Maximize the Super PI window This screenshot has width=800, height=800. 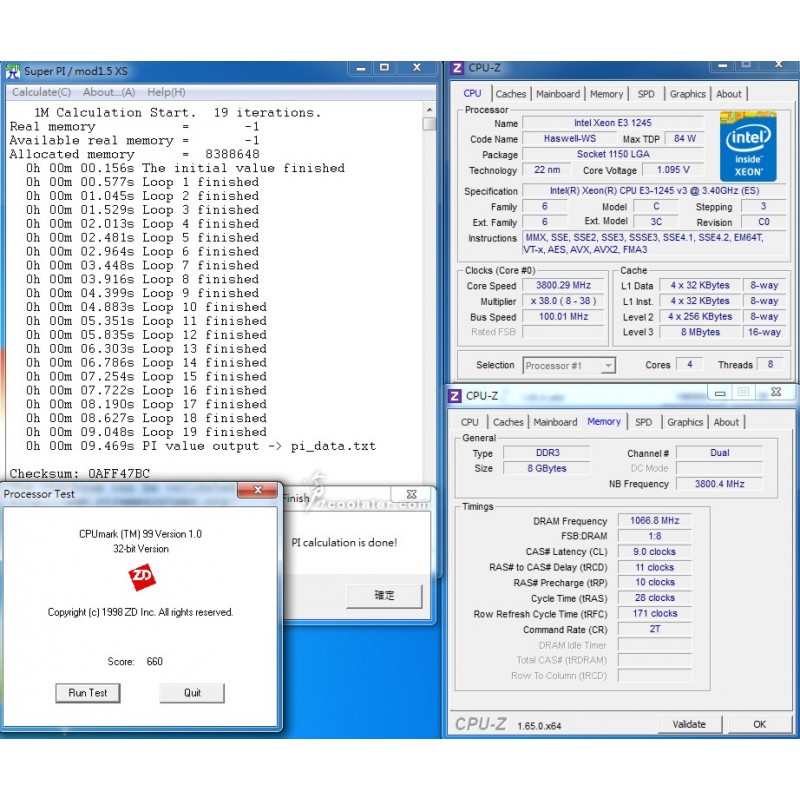(385, 68)
